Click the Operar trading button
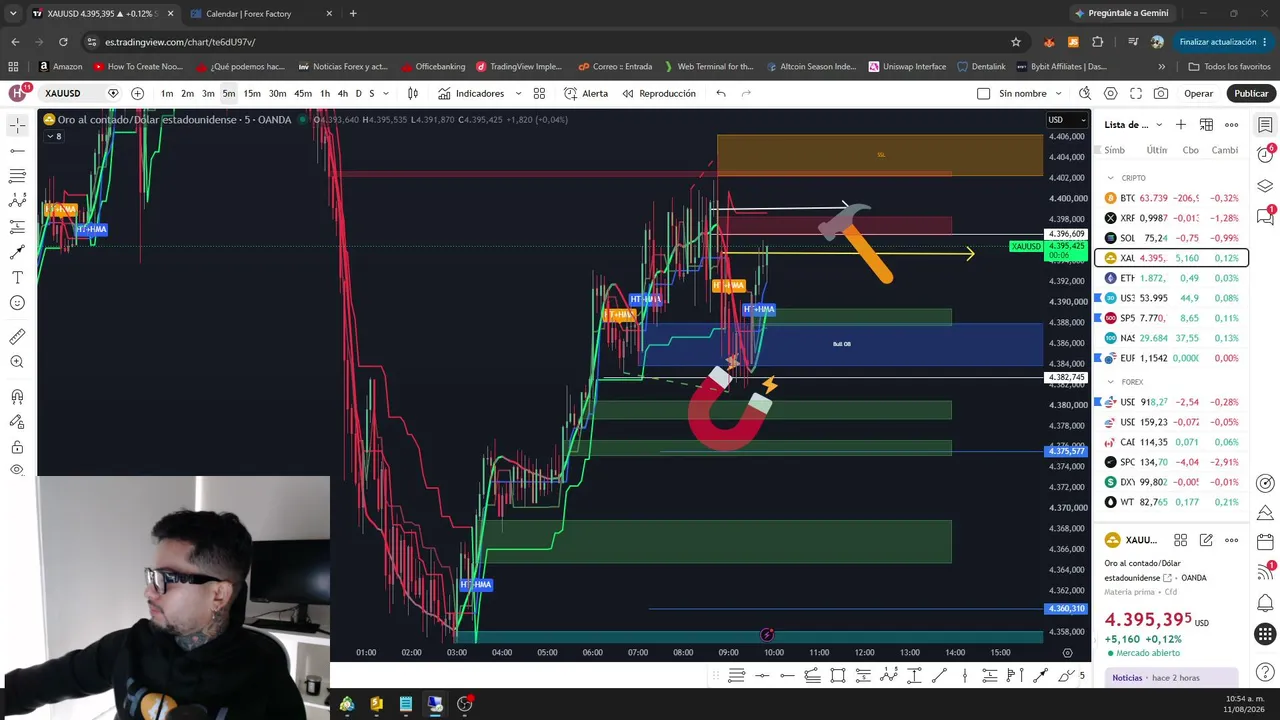This screenshot has height=720, width=1280. point(1198,93)
